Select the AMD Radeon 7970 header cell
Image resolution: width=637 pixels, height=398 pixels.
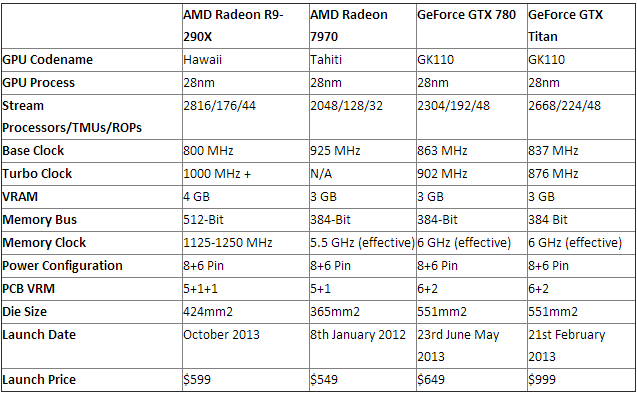tap(362, 26)
